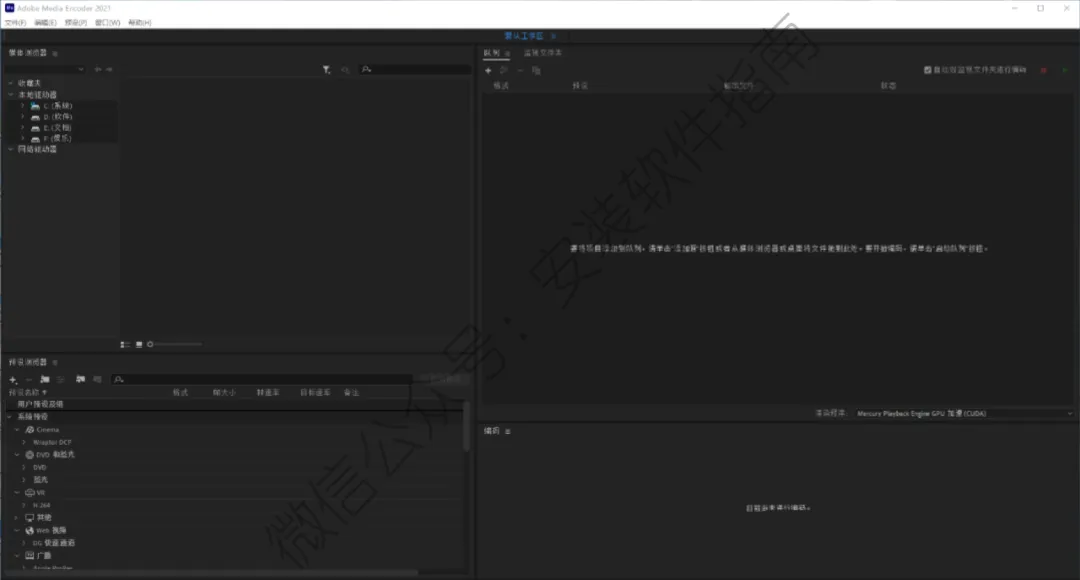The width and height of the screenshot is (1080, 580).
Task: Expand the Wraptor DCP preset group
Action: (x=24, y=442)
